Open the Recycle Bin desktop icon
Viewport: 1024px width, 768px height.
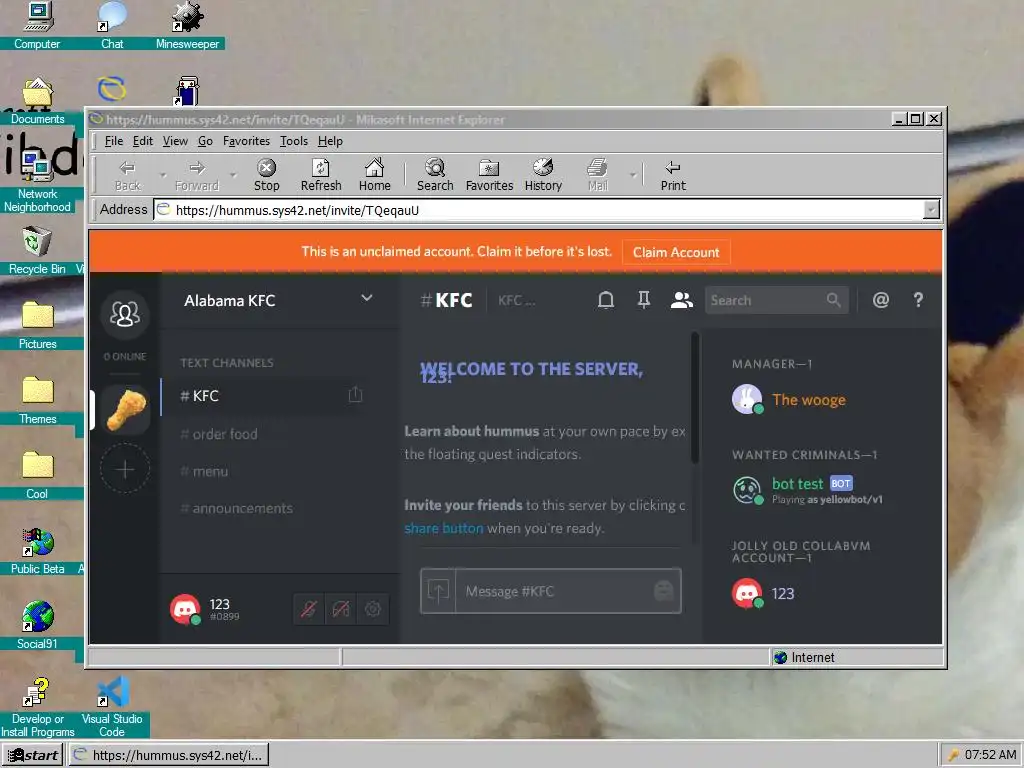point(37,250)
